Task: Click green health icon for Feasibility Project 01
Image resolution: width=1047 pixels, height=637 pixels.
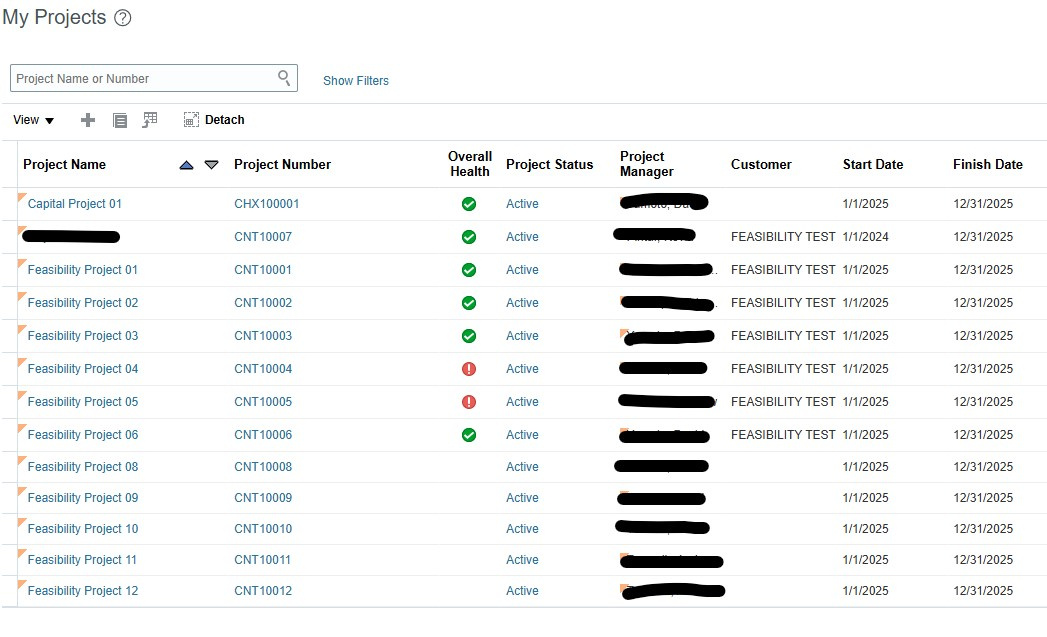Action: (x=469, y=270)
